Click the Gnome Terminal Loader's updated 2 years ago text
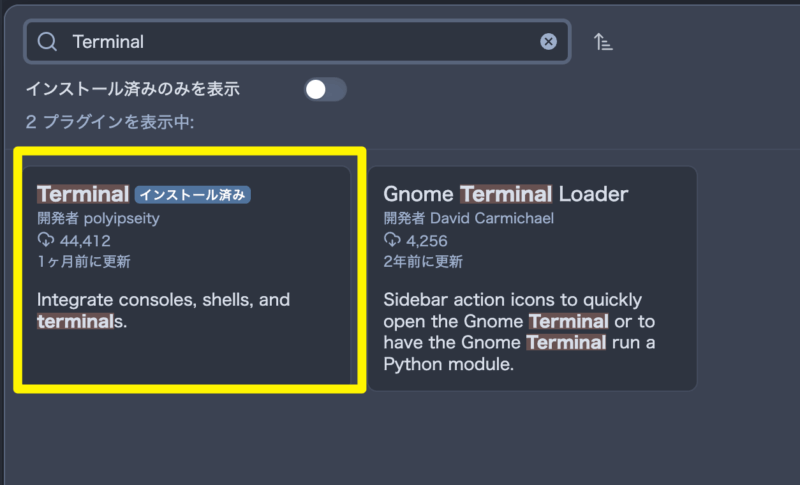800x485 pixels. click(x=423, y=262)
